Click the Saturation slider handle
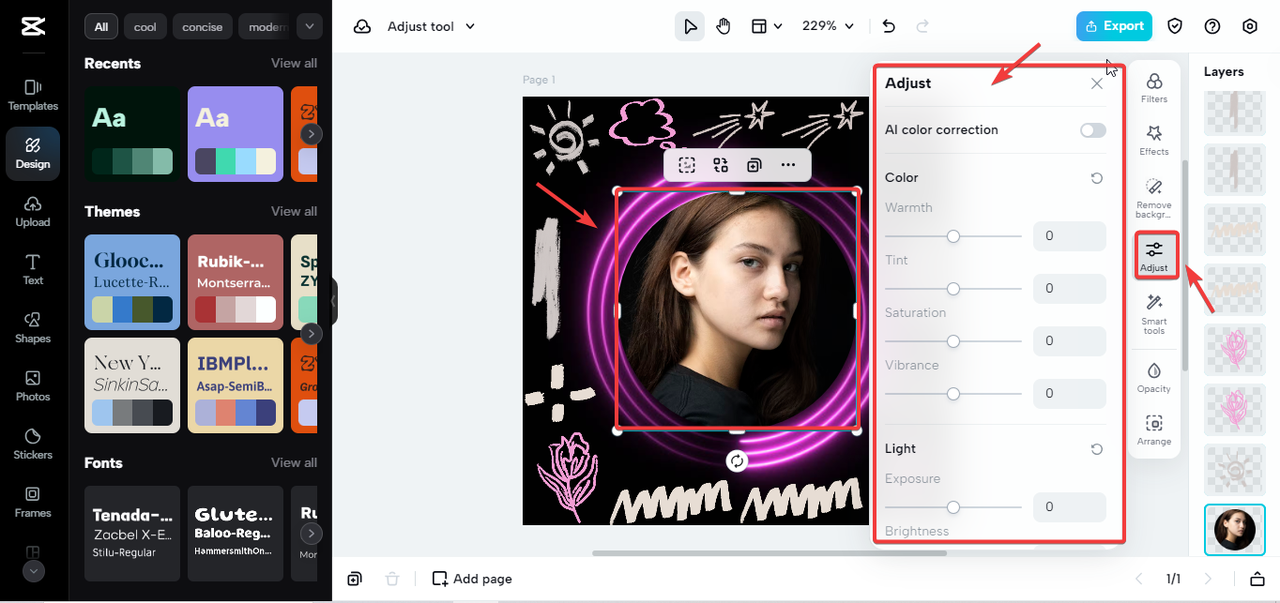This screenshot has width=1280, height=603. pos(953,341)
